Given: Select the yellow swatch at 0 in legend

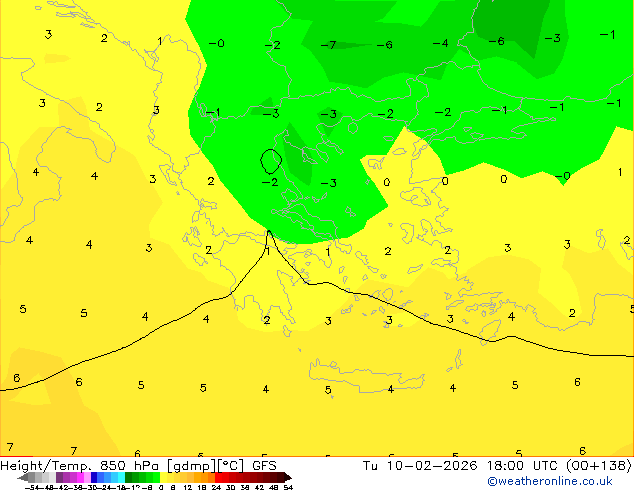Looking at the screenshot, I should 164,478.
